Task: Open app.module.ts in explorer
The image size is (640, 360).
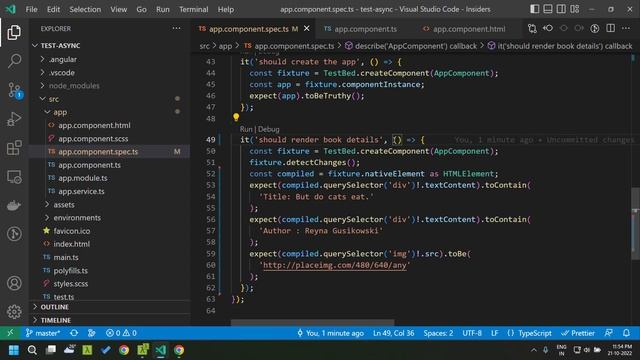Action: tap(109, 178)
